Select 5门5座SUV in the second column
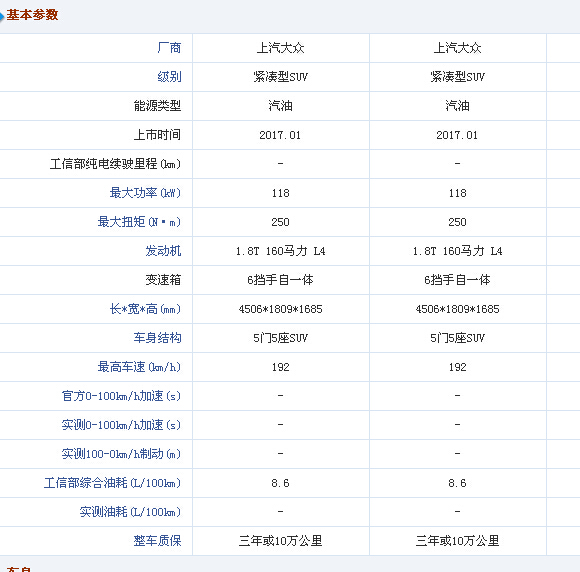The height and width of the screenshot is (572, 580). (x=457, y=338)
